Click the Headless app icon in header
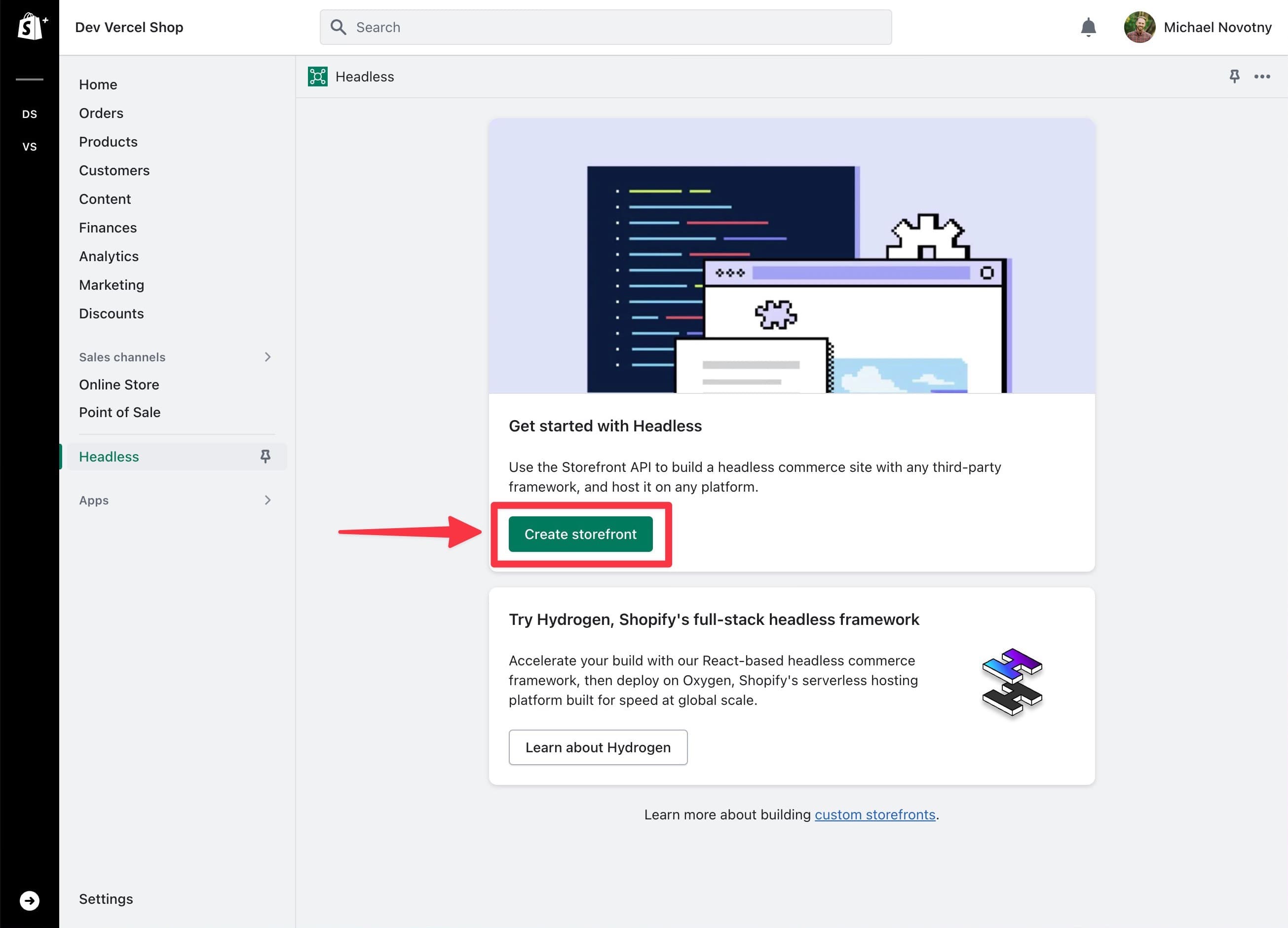Viewport: 1288px width, 928px height. tap(317, 77)
